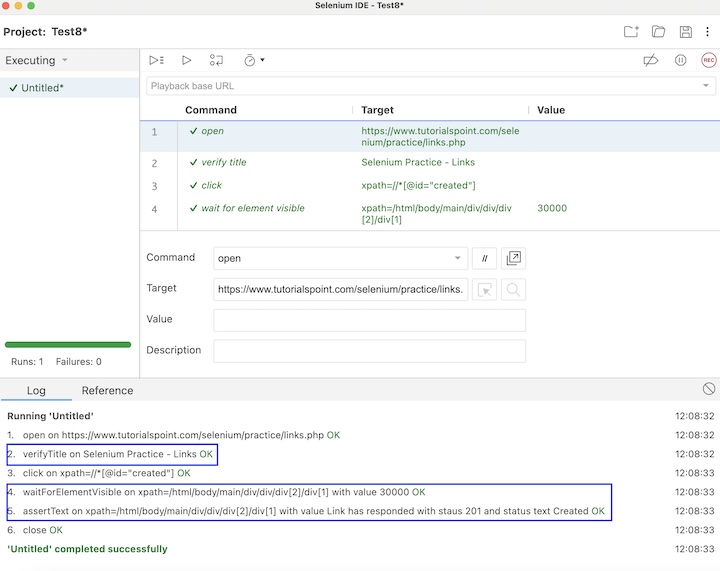Click log entry 6 close OK
This screenshot has height=571, width=720.
point(35,530)
